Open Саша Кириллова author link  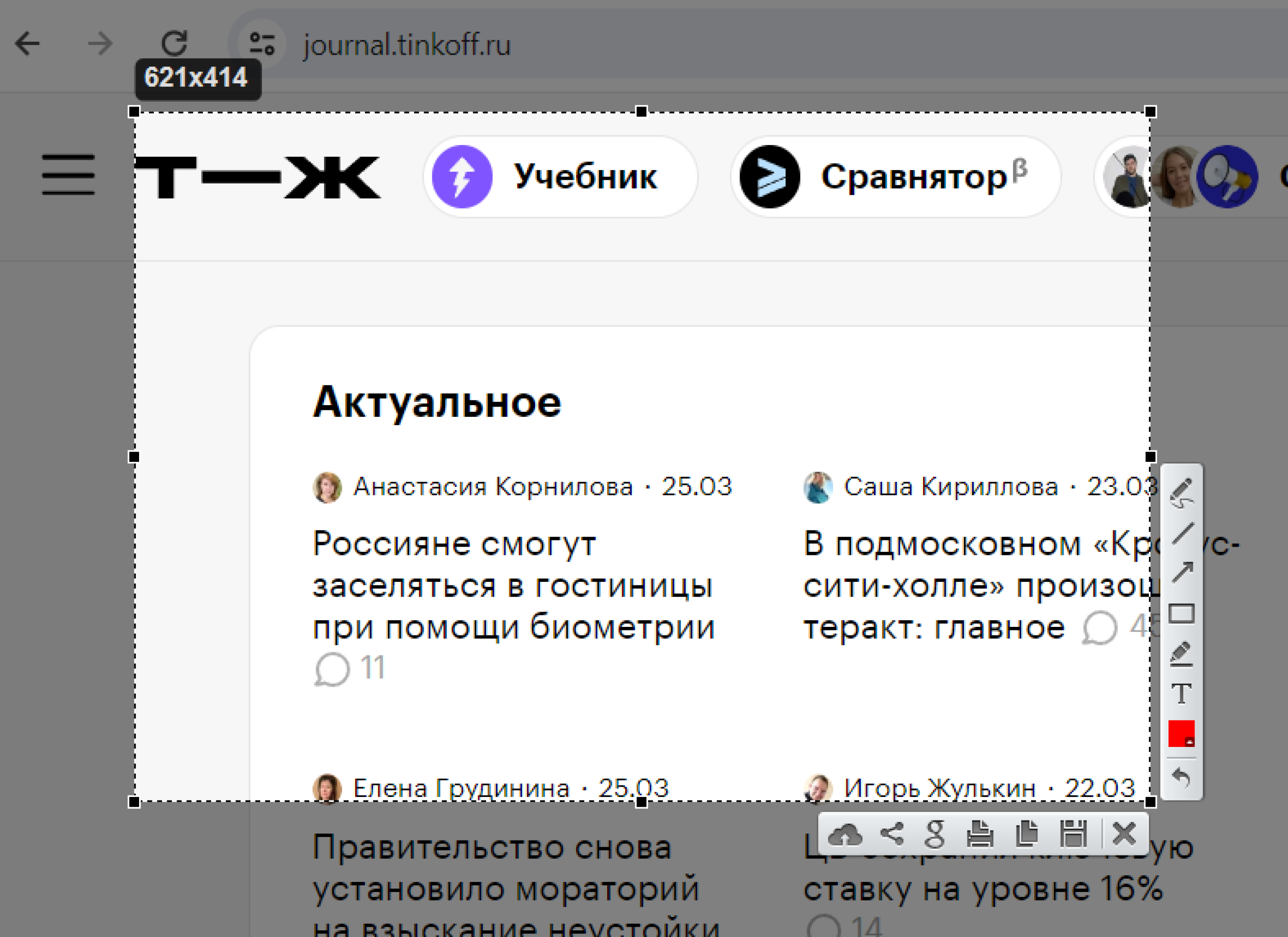(x=951, y=487)
